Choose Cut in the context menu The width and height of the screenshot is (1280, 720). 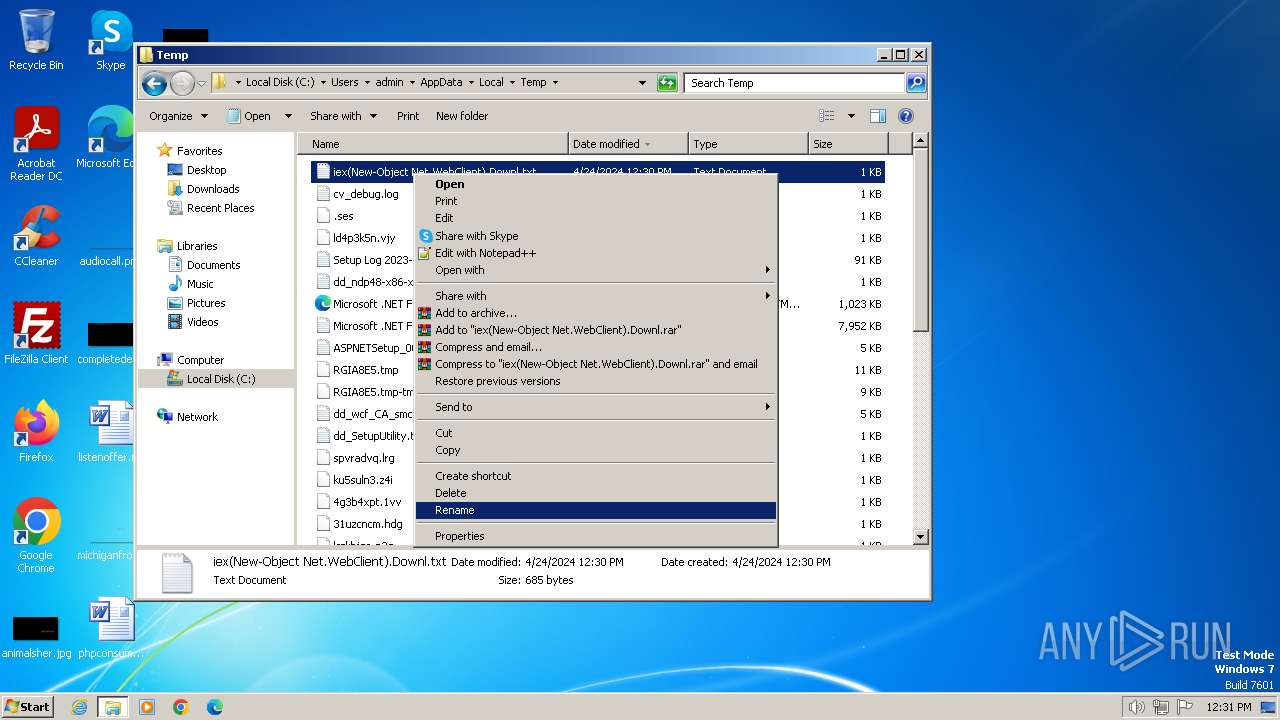pos(595,433)
